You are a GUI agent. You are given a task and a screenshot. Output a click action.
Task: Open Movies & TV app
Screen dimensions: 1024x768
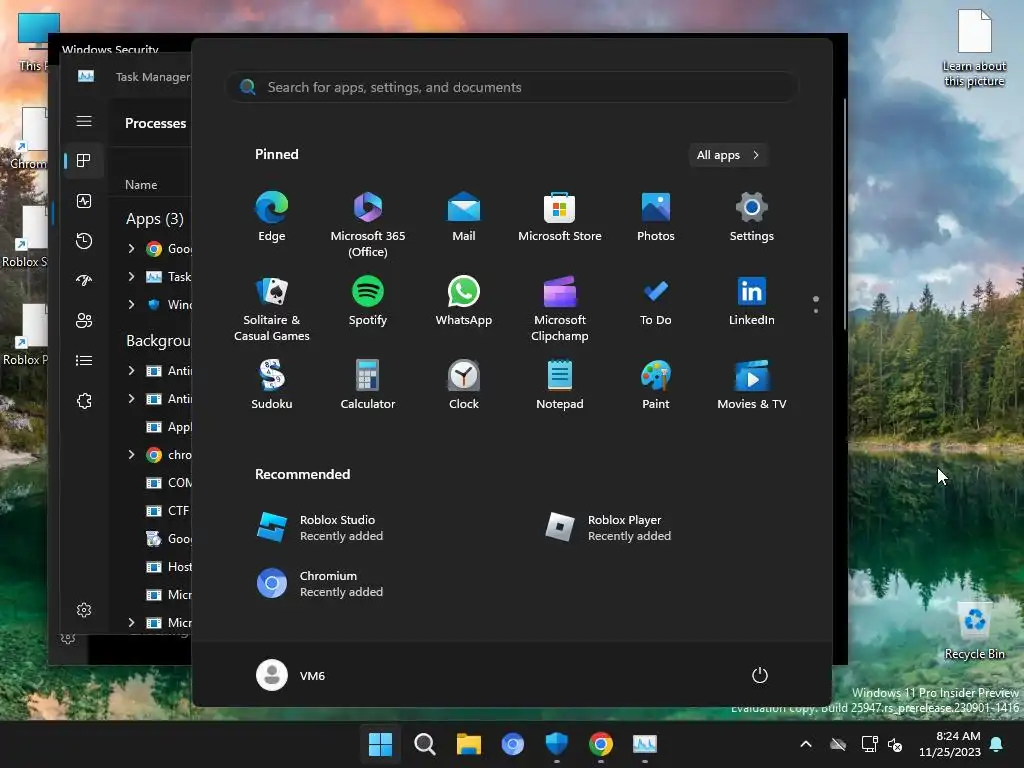[752, 385]
